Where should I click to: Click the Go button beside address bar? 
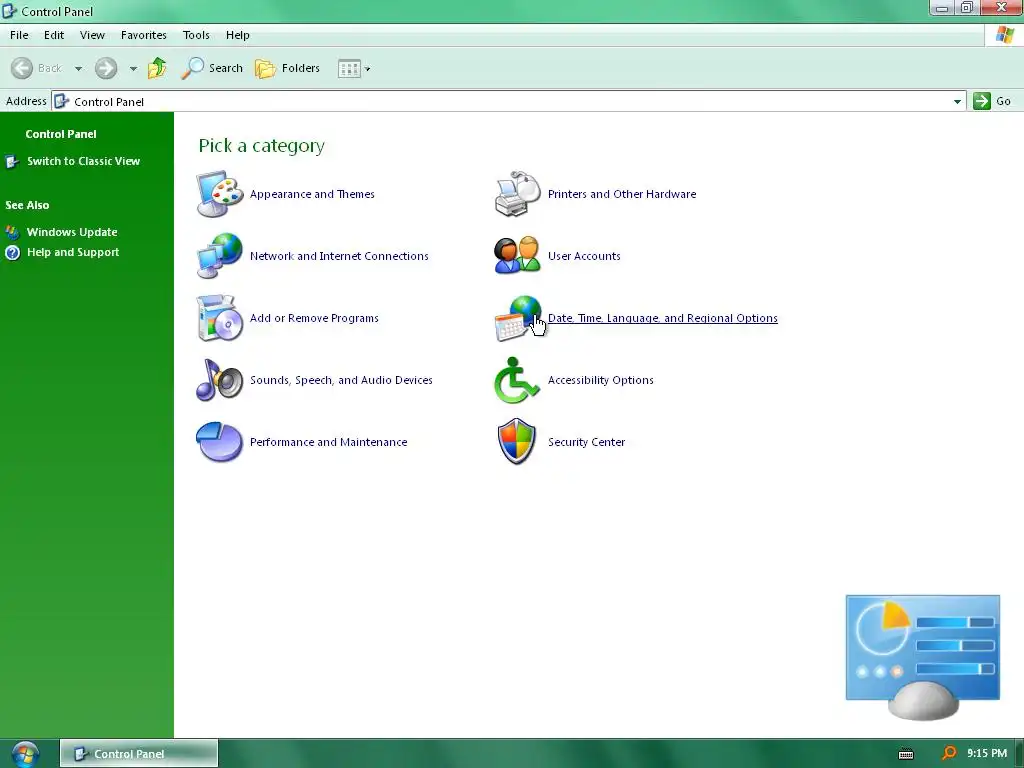[x=992, y=101]
